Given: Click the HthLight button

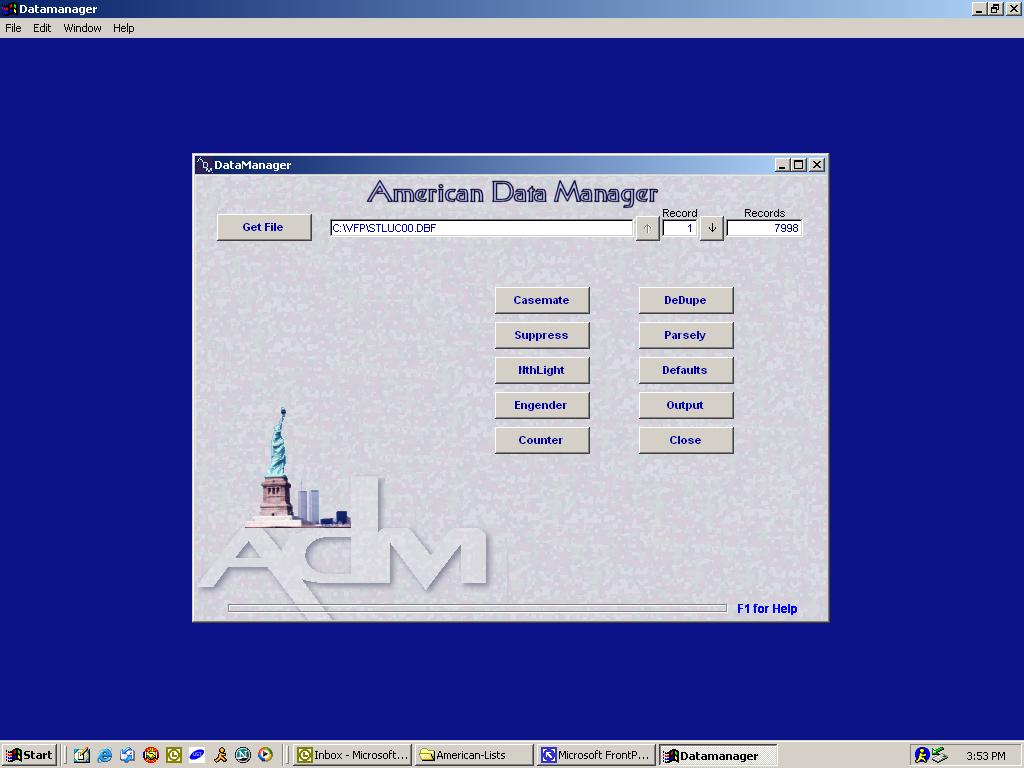Looking at the screenshot, I should coord(542,370).
